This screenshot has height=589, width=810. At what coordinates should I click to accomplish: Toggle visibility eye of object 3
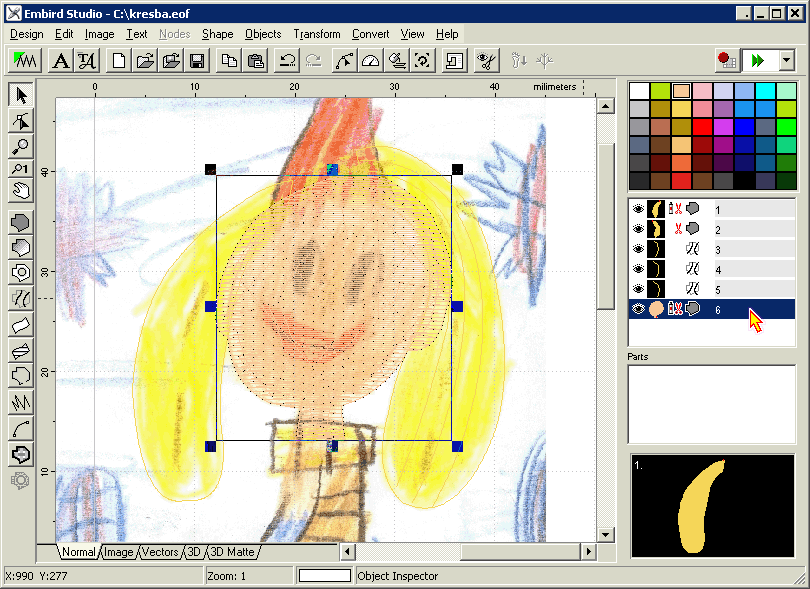click(x=638, y=249)
